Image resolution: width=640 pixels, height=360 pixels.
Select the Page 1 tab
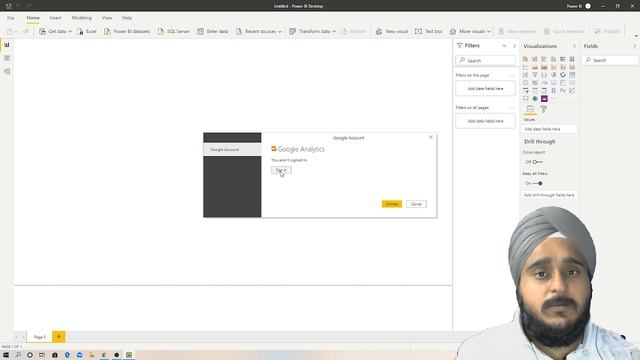click(40, 337)
